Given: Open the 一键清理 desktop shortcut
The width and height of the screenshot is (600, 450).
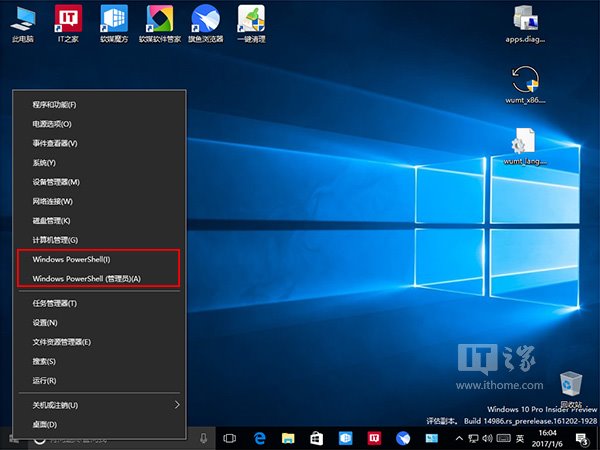Looking at the screenshot, I should tap(251, 24).
